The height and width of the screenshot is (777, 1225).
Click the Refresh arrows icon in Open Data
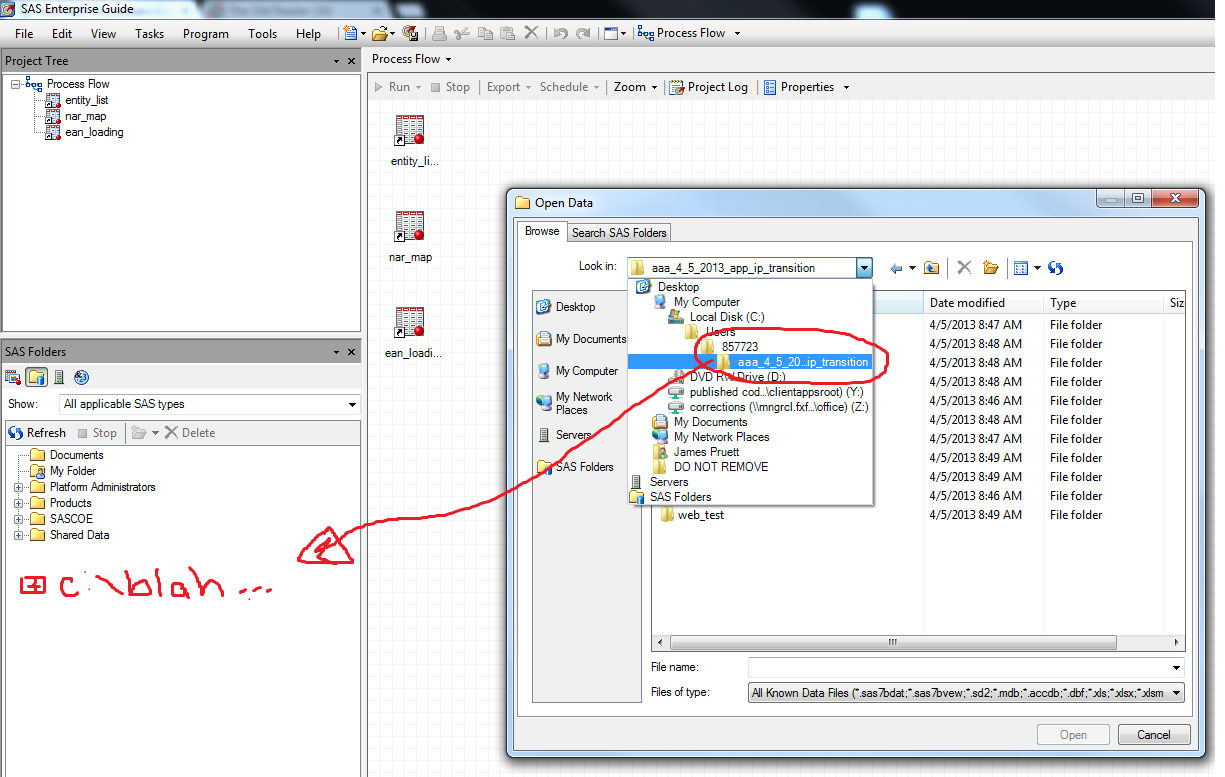point(1055,268)
